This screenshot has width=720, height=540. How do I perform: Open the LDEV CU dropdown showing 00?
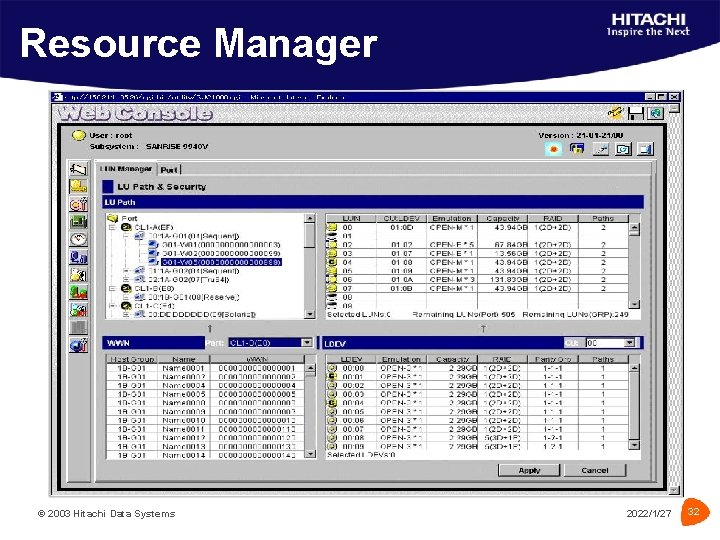click(630, 343)
